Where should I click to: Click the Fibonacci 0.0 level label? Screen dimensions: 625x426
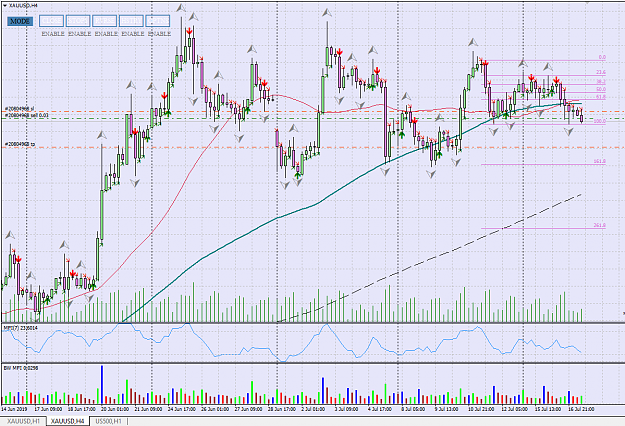coord(602,57)
